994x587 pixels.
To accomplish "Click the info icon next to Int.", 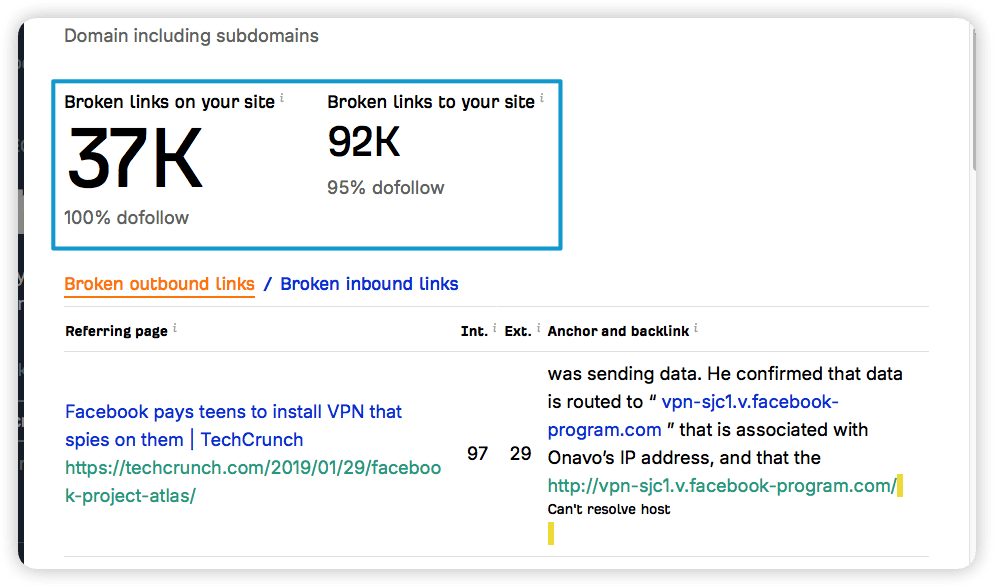I will [494, 328].
